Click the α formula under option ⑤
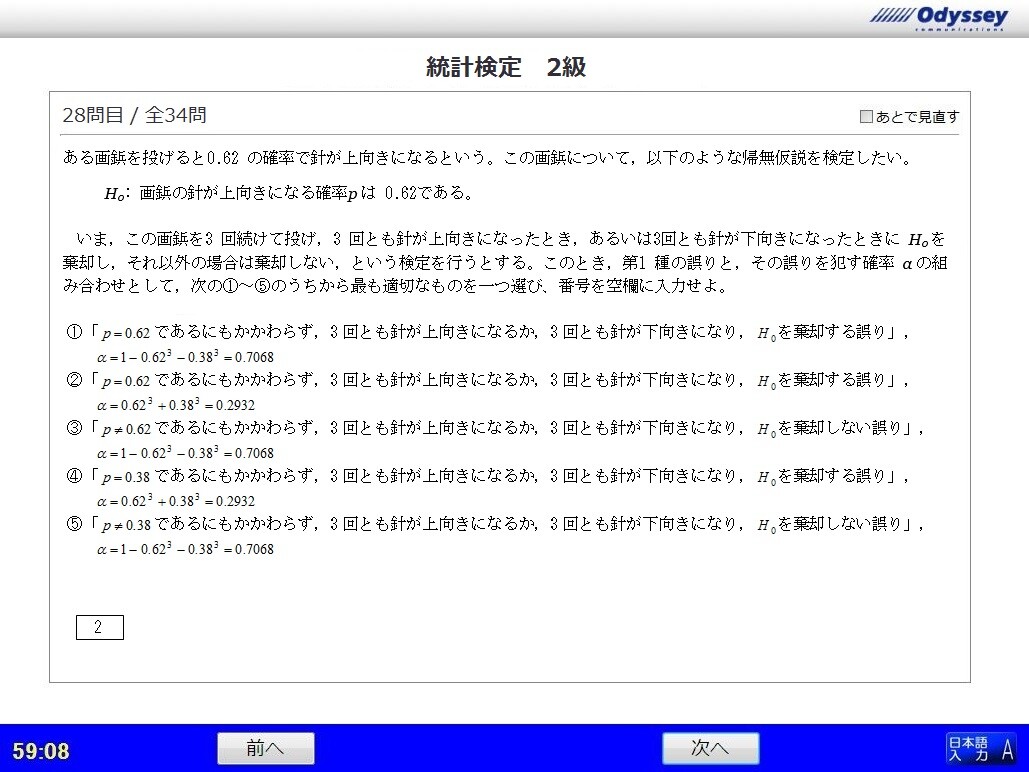The image size is (1029, 772). (185, 549)
